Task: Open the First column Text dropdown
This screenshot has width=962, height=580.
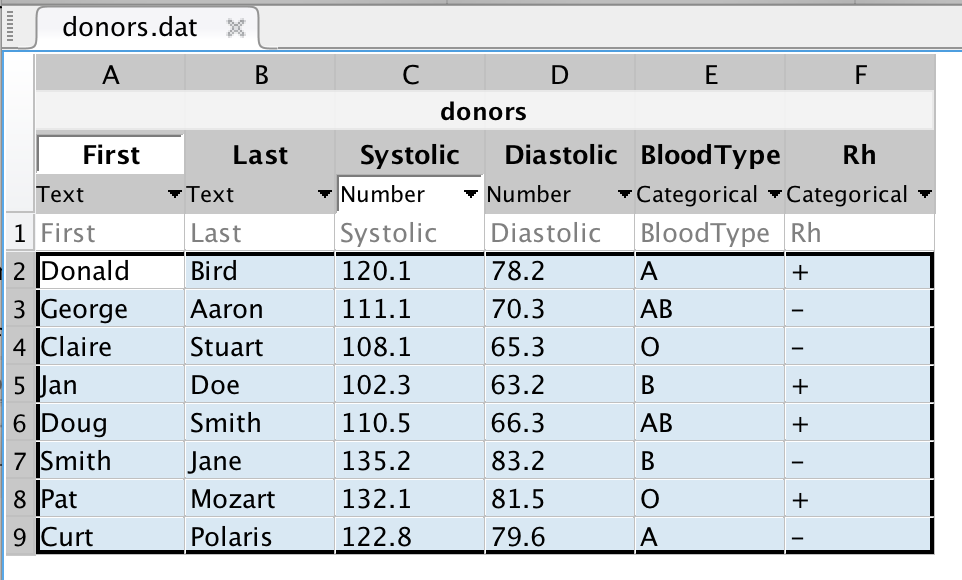Action: pyautogui.click(x=173, y=194)
